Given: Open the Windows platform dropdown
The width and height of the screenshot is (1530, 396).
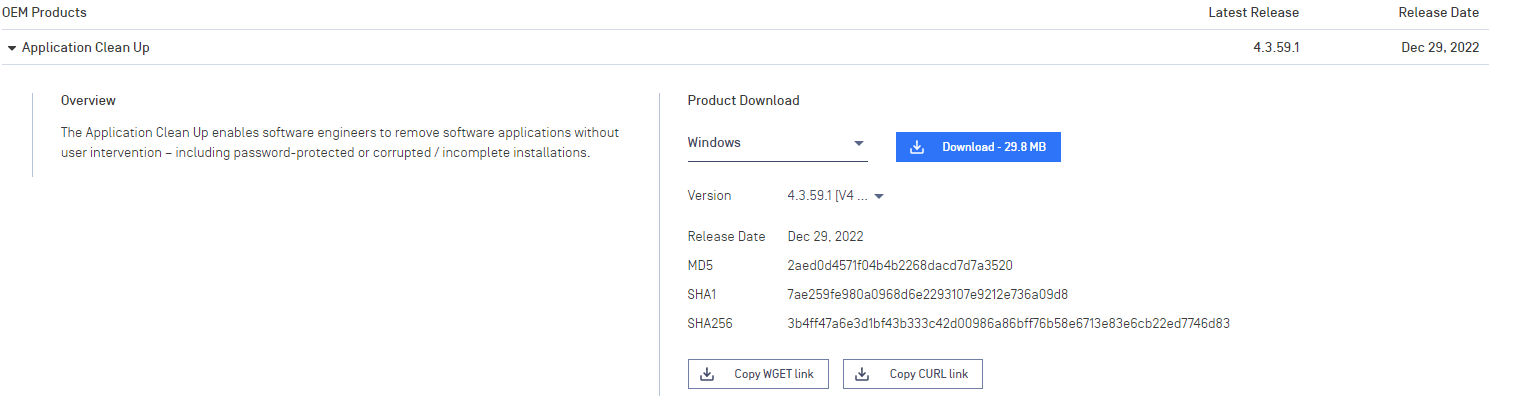Looking at the screenshot, I should (x=777, y=144).
